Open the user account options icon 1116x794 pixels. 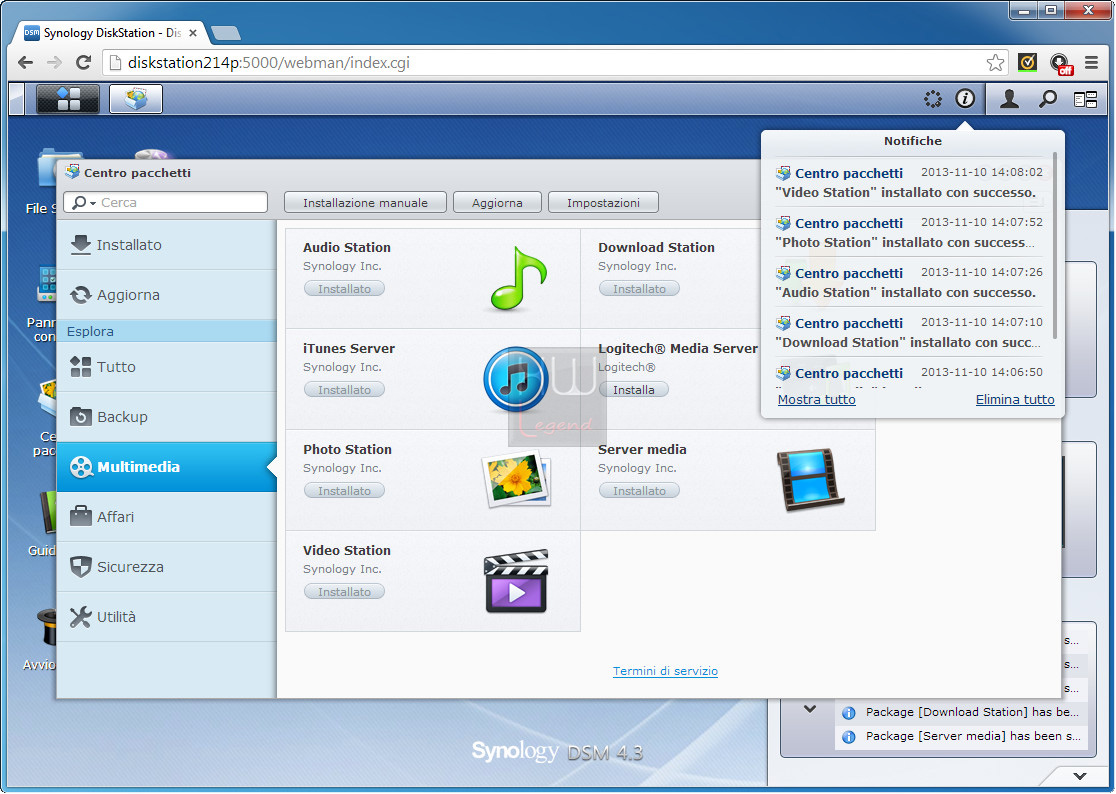tap(1009, 99)
